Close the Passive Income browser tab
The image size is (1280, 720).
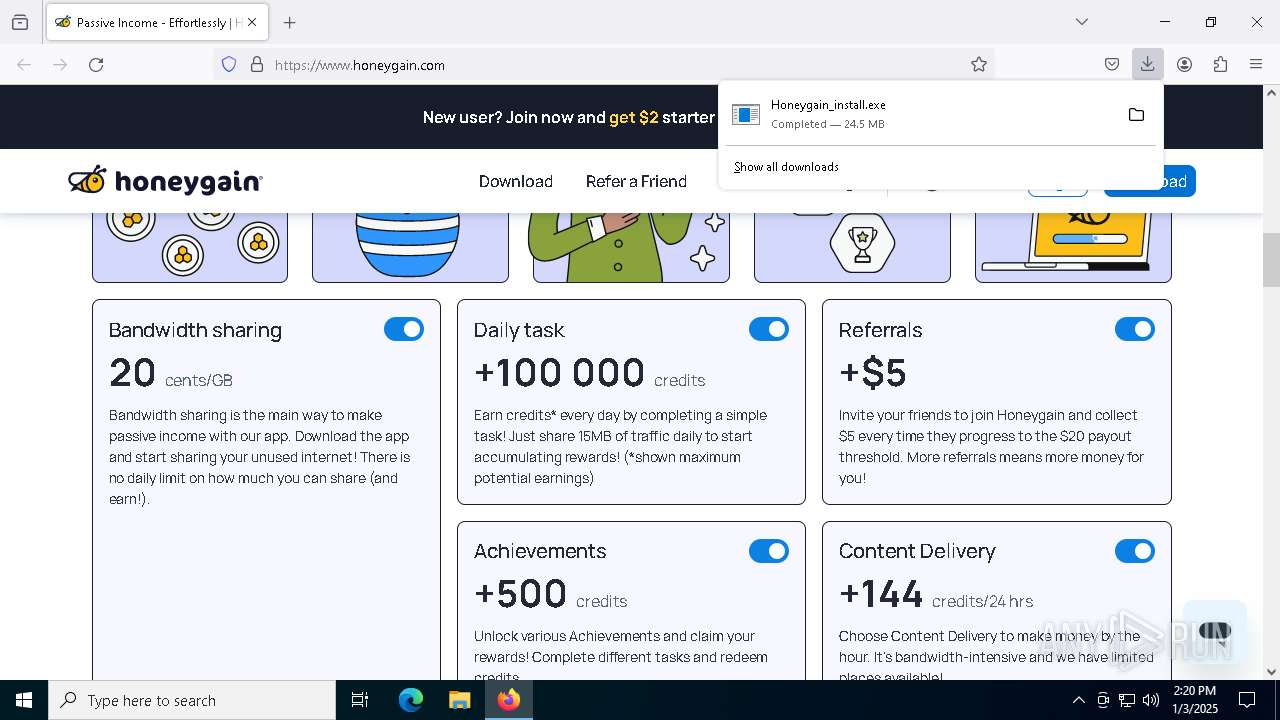point(252,22)
